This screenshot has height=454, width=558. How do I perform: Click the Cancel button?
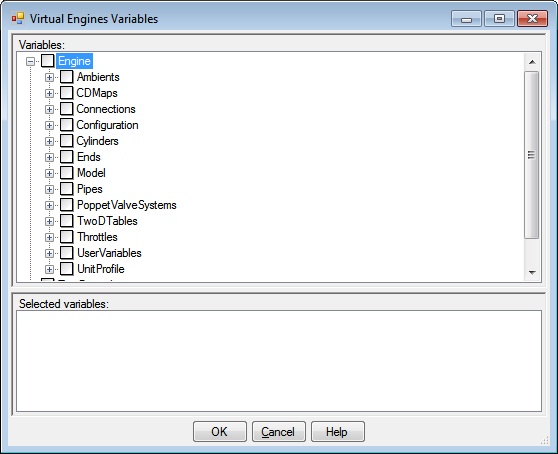(x=279, y=432)
